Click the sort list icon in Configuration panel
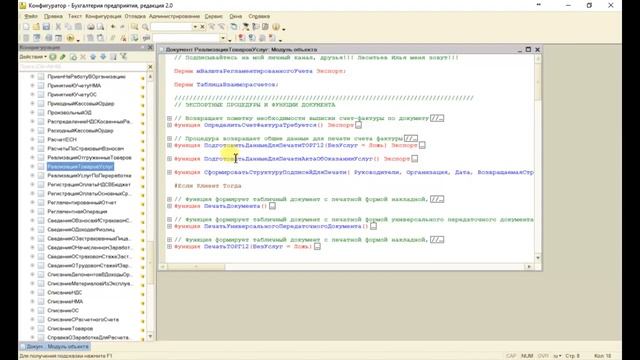This screenshot has height=360, width=640. click(113, 57)
